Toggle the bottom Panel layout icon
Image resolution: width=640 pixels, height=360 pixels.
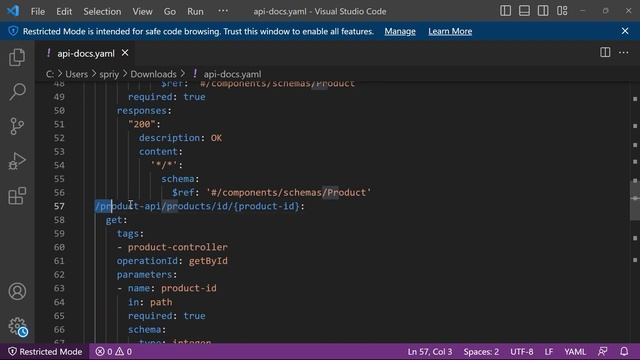point(524,11)
